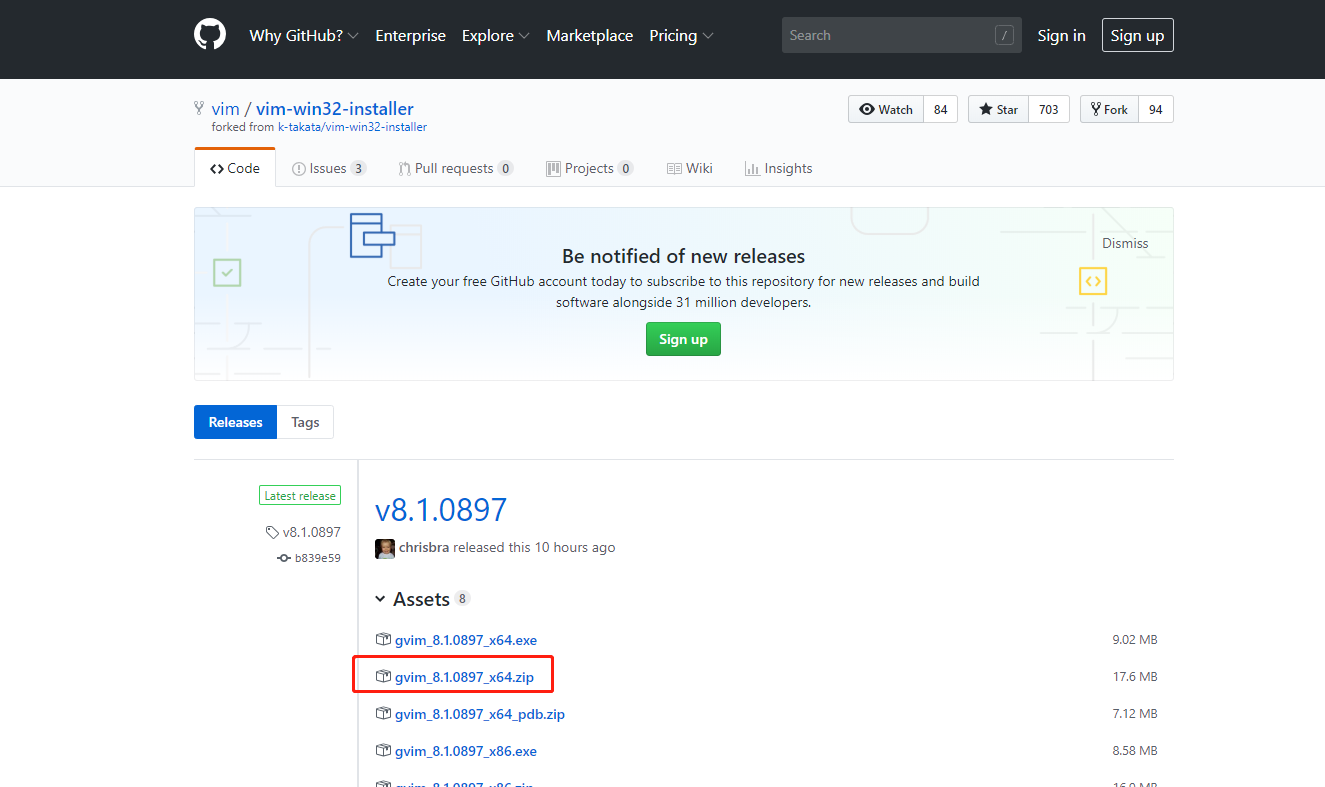This screenshot has width=1325, height=787.
Task: Click the Sign up button in header
Action: click(x=1137, y=35)
